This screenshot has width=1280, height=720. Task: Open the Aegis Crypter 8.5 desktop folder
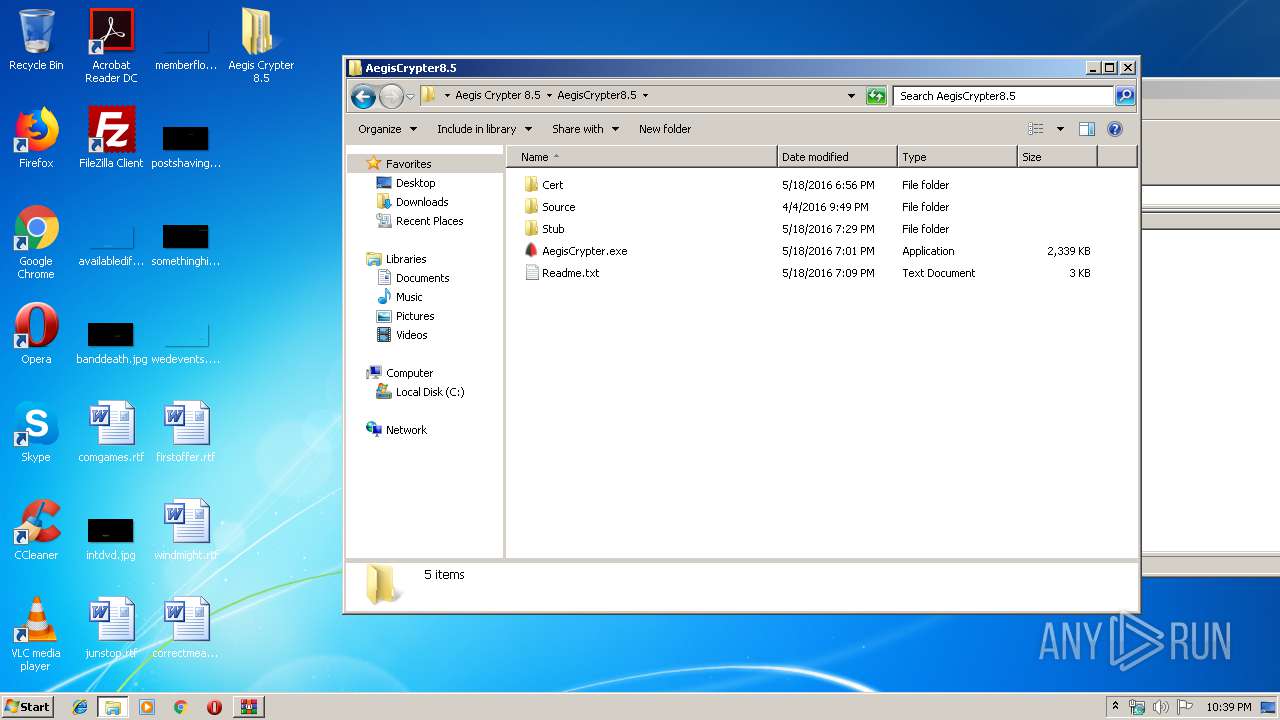tap(261, 46)
